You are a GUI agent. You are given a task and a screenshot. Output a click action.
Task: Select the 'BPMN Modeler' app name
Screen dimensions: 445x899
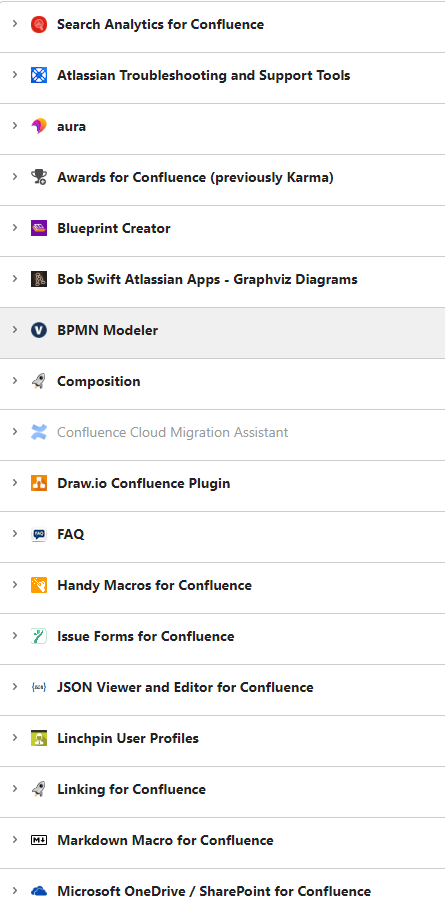tap(107, 330)
